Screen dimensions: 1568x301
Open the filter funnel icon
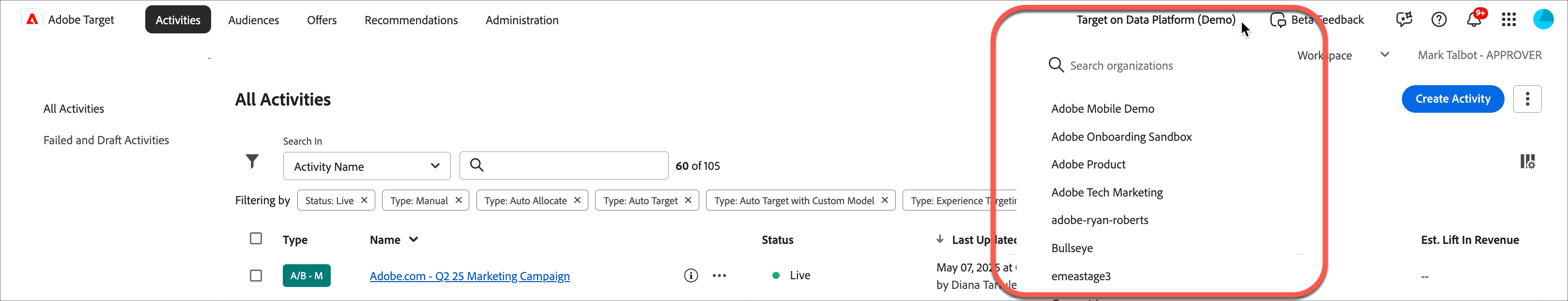[x=252, y=161]
